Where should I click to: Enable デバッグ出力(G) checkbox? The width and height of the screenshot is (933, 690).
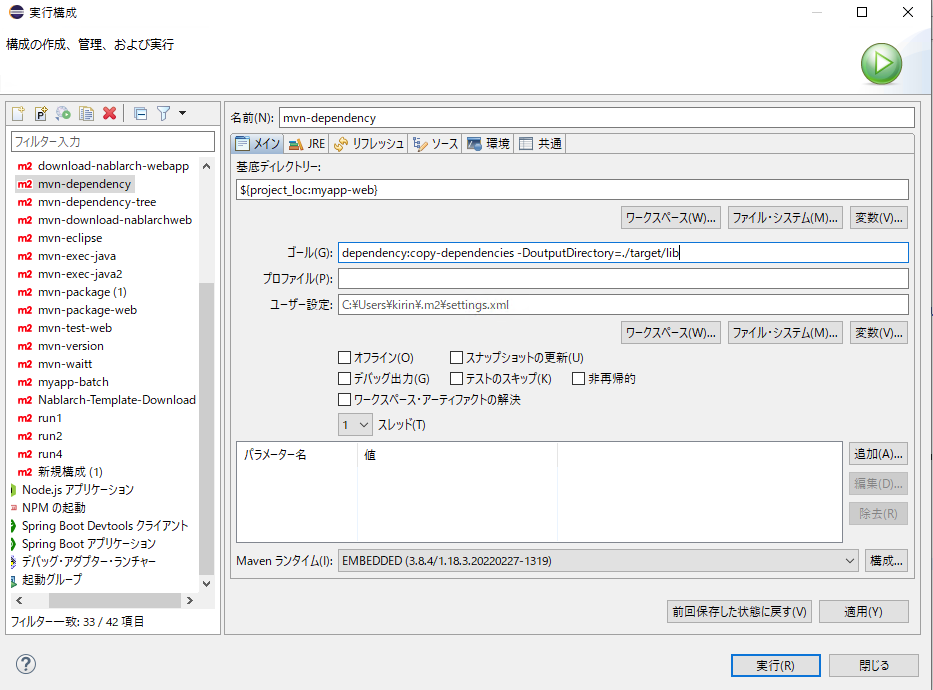[344, 378]
